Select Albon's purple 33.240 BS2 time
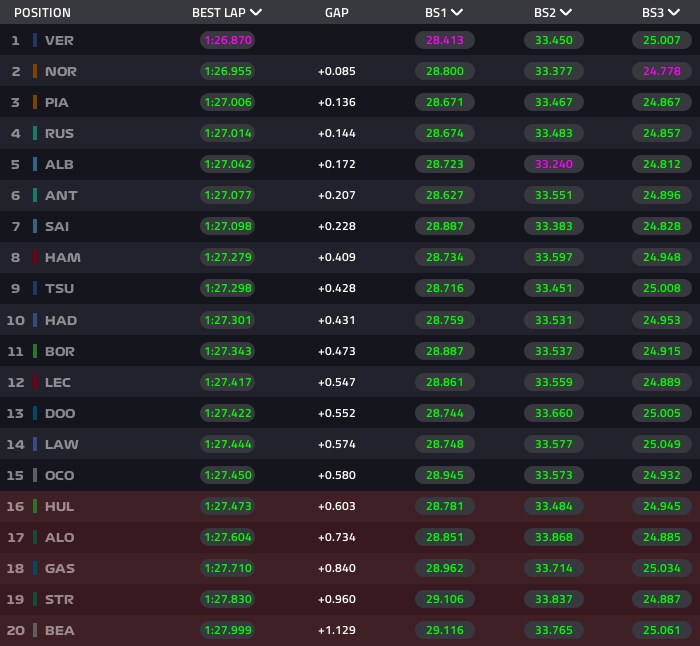 (554, 164)
